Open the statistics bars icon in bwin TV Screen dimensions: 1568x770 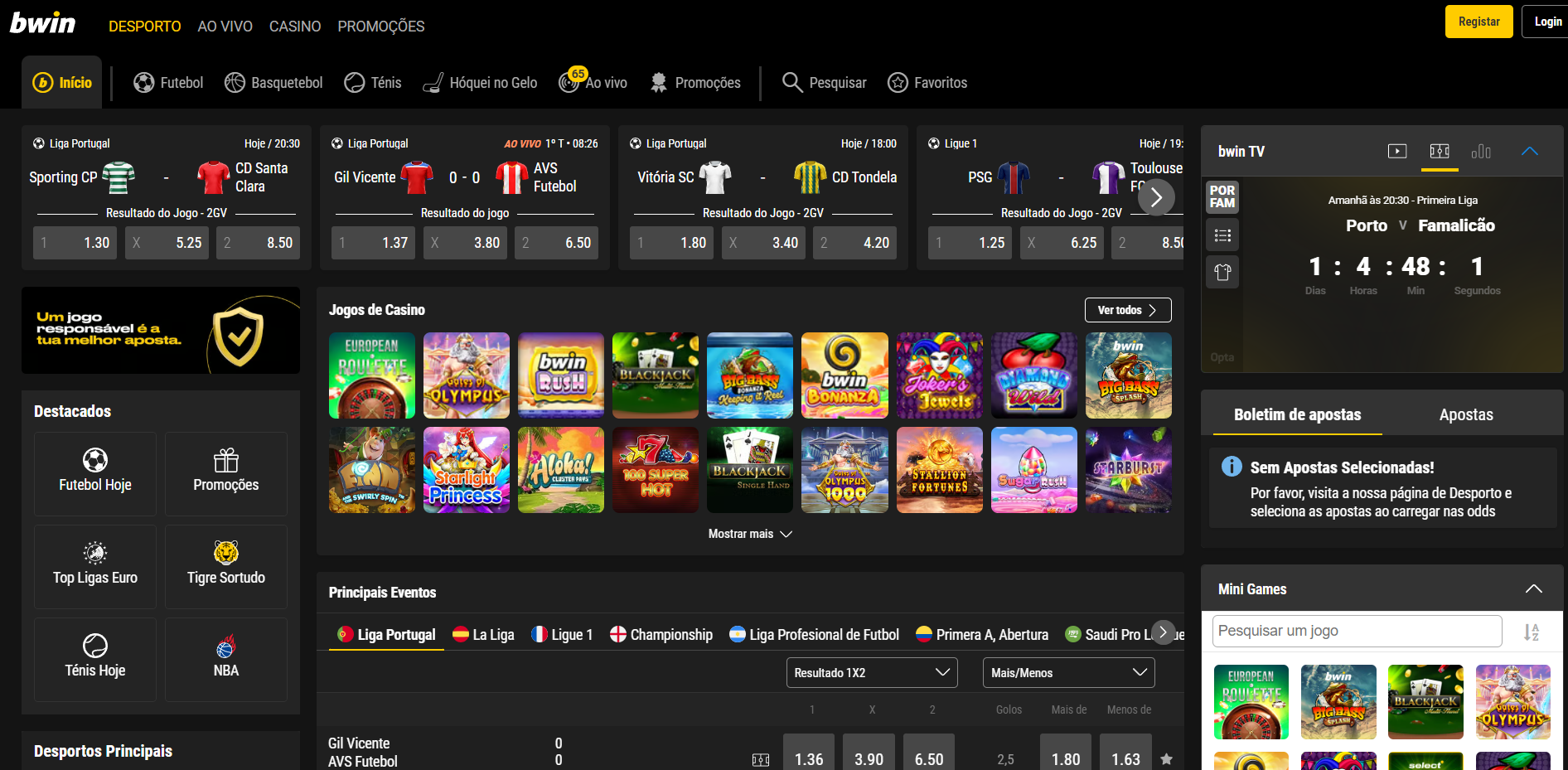point(1481,151)
